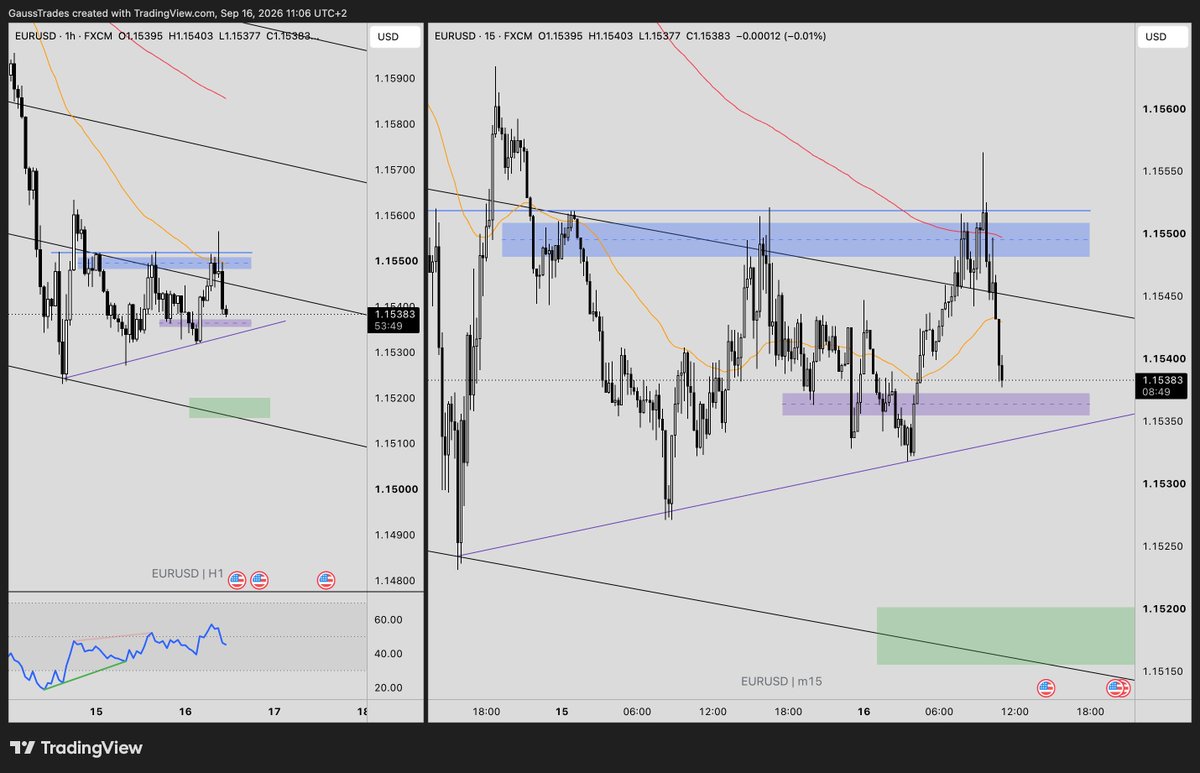Click date label 15 on 15m time axis
The width and height of the screenshot is (1200, 773).
pyautogui.click(x=562, y=712)
